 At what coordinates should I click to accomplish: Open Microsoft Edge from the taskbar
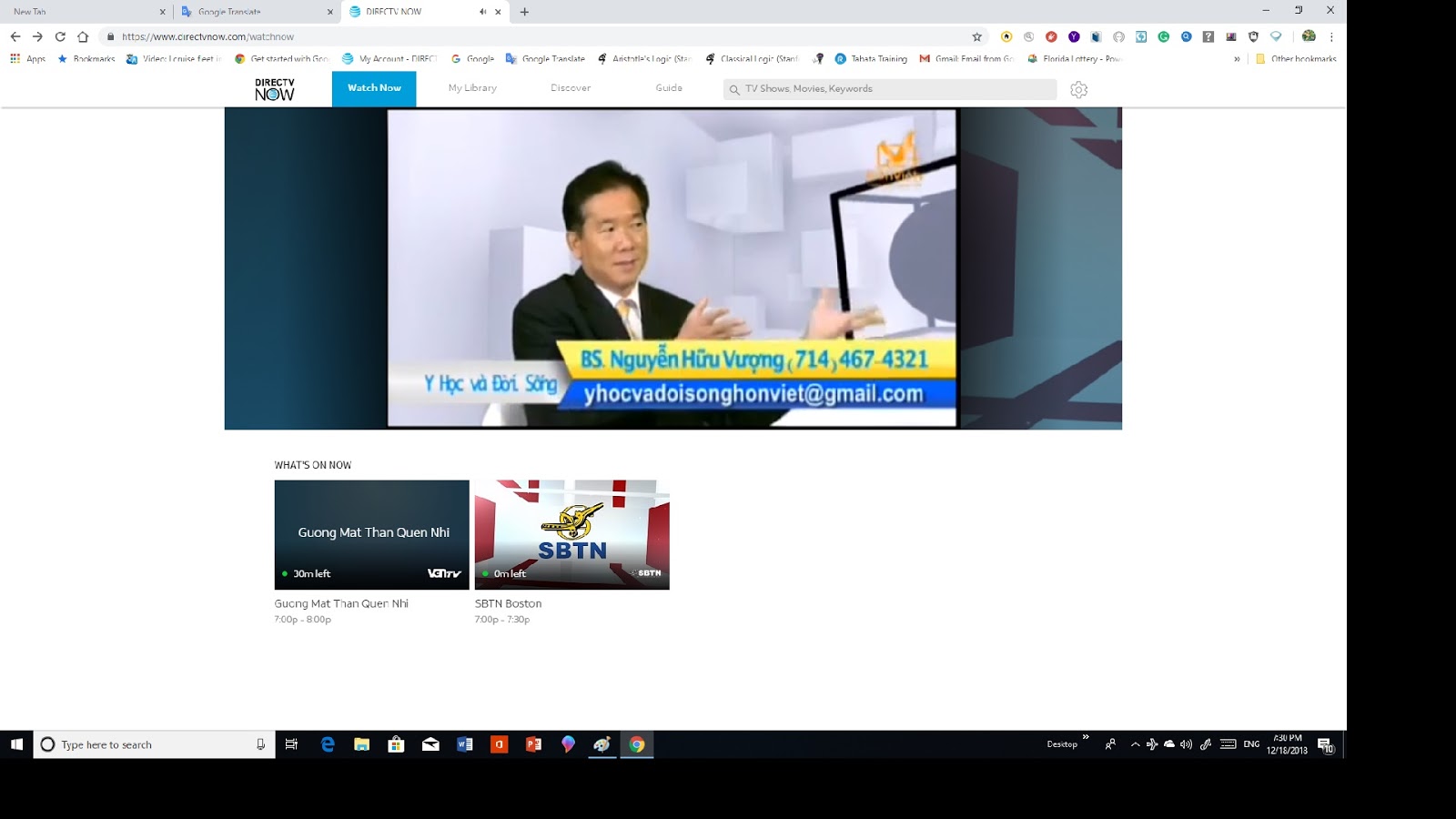point(328,744)
